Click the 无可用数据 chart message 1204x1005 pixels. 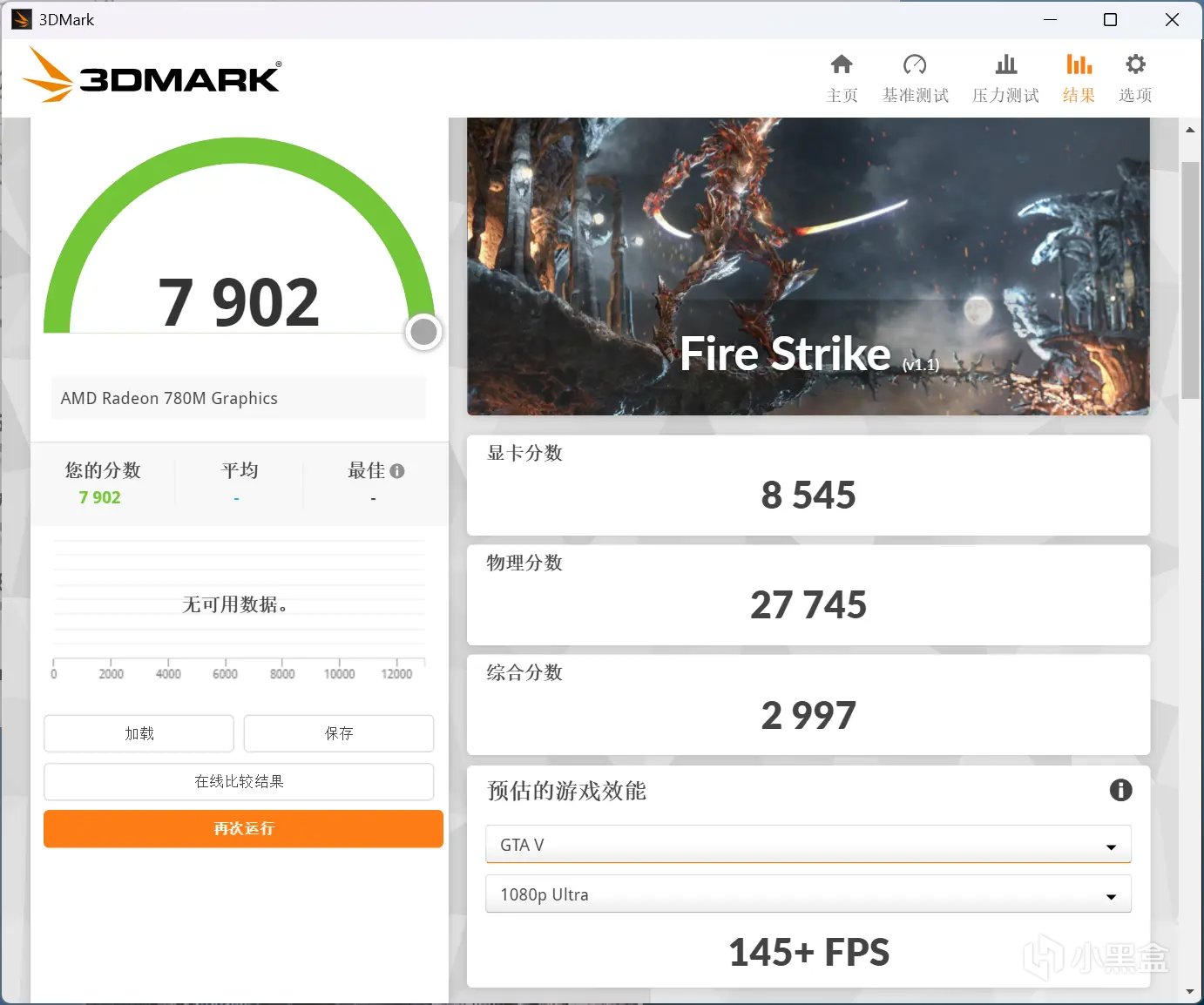(235, 604)
